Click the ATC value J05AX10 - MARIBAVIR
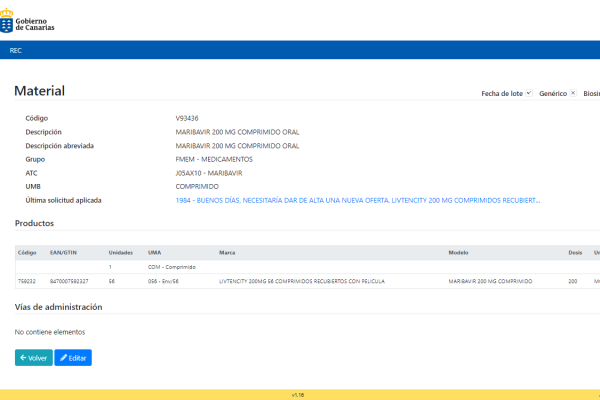Image resolution: width=600 pixels, height=400 pixels. (208, 173)
